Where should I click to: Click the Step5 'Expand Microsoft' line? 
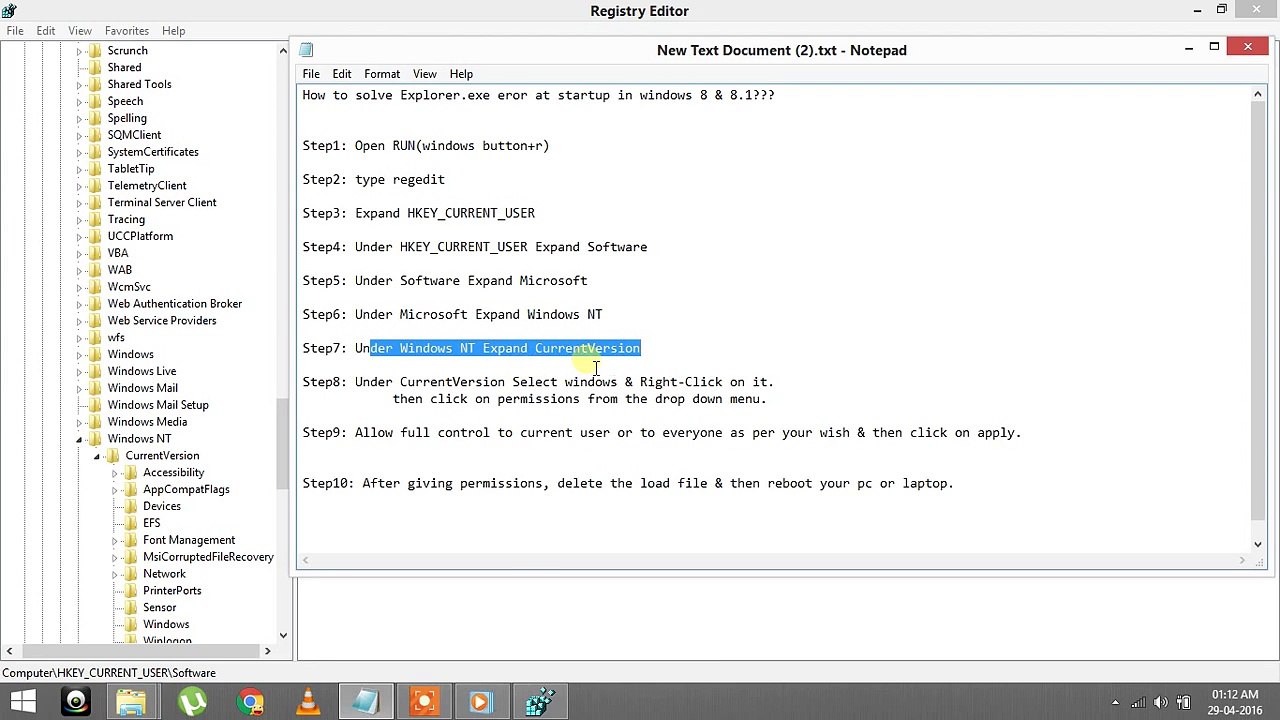445,281
